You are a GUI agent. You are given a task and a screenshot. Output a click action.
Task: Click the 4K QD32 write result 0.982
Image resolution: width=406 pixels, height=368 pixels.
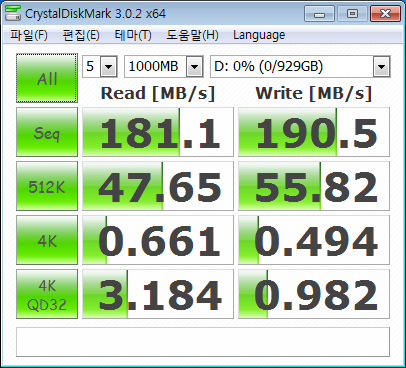(x=314, y=294)
